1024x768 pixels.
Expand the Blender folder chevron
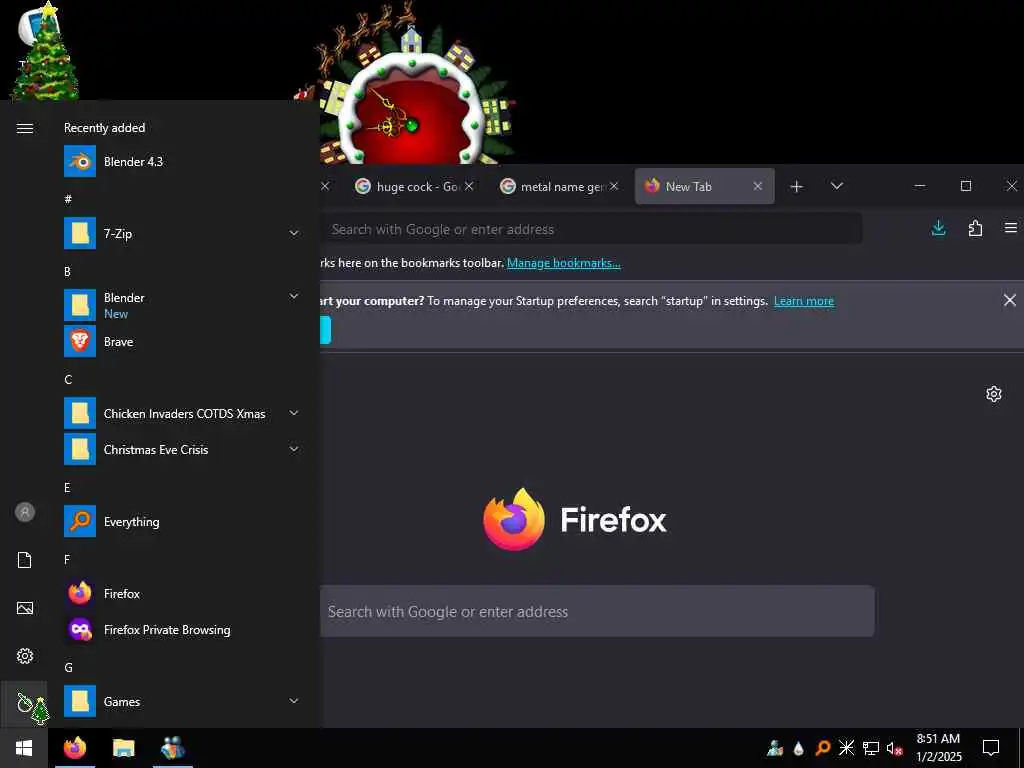[294, 296]
